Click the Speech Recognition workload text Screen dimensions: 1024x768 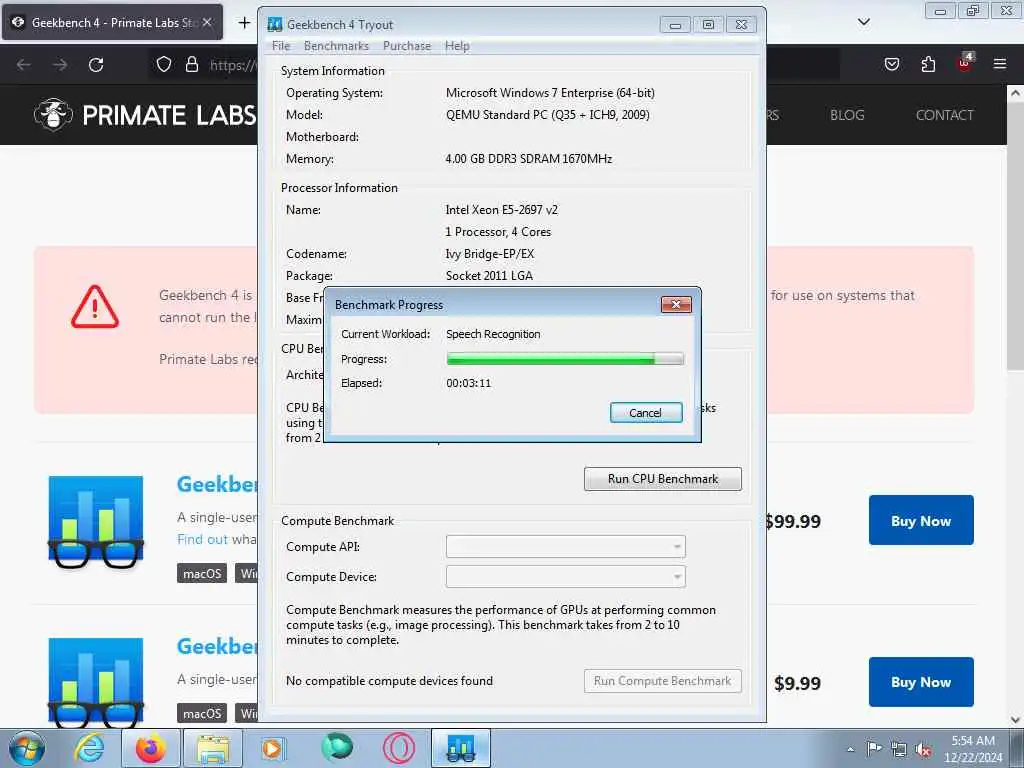tap(493, 334)
